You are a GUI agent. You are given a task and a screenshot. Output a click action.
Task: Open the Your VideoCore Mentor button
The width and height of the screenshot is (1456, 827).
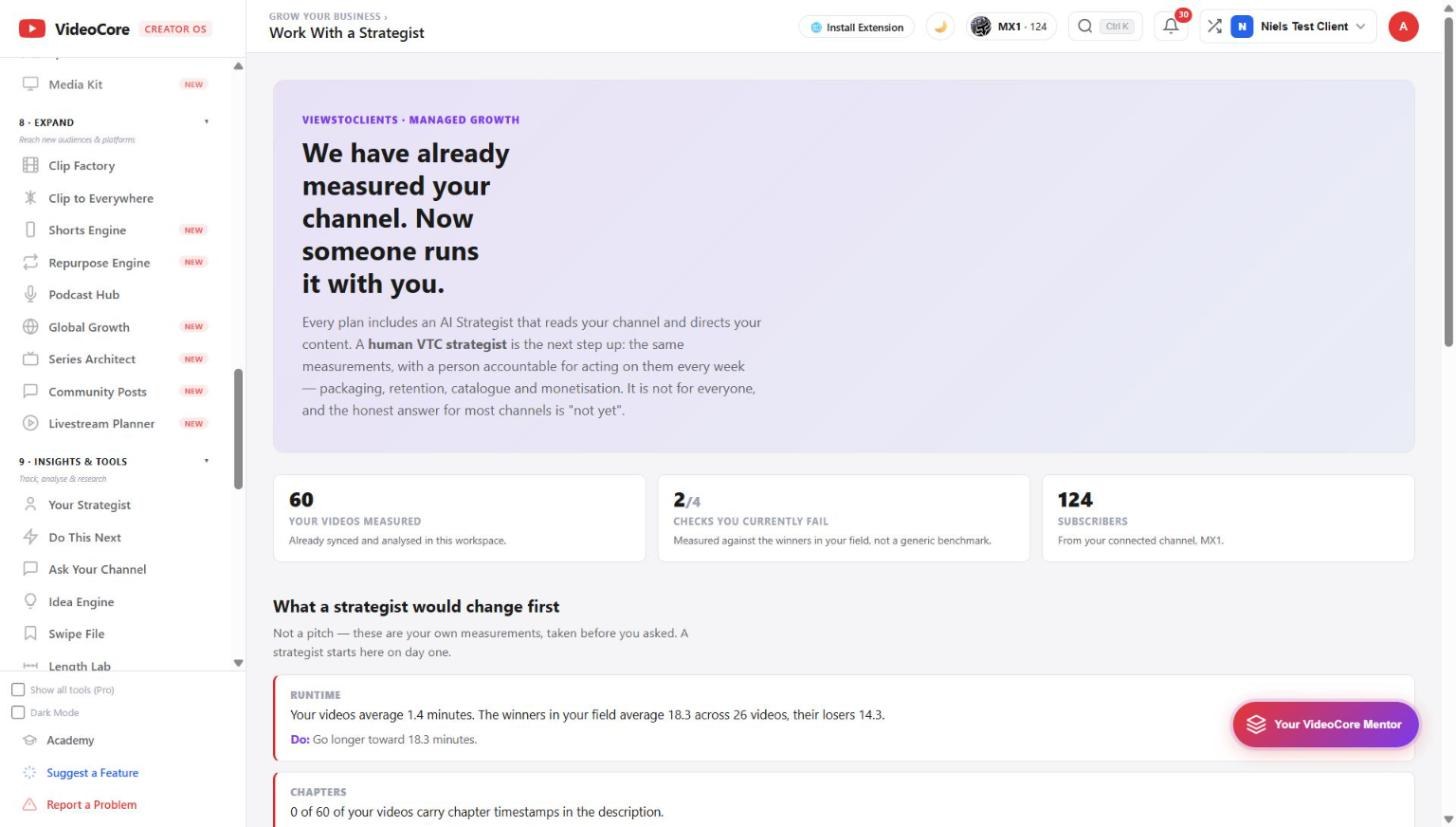[x=1325, y=724]
